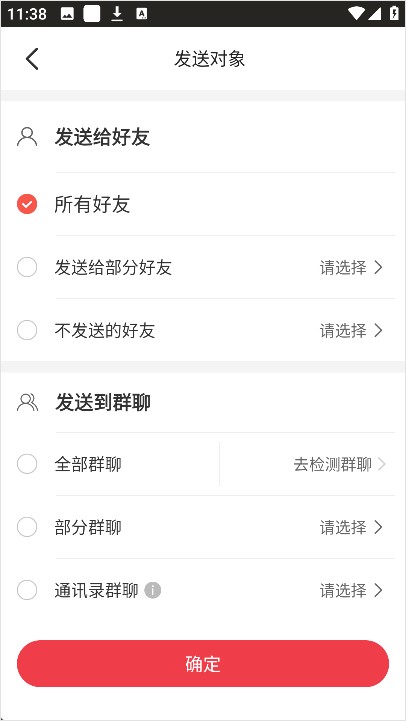Select the 不发送的好友 radio button

tap(27, 330)
